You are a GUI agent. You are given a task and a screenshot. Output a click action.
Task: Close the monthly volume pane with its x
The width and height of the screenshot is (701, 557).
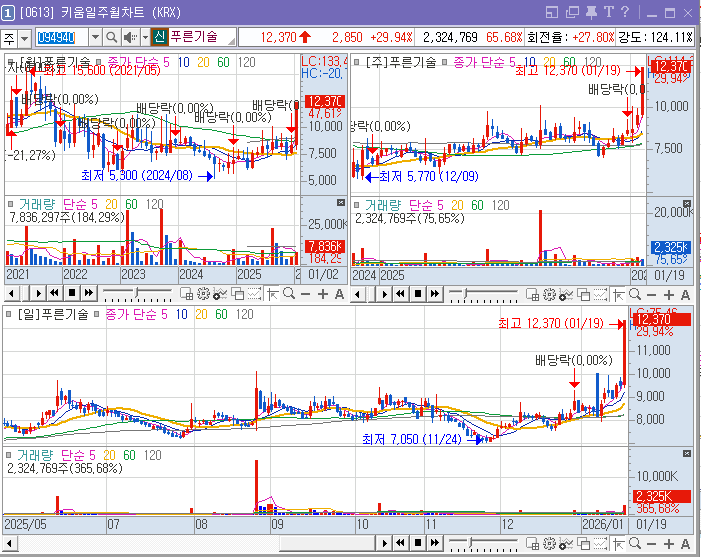click(x=341, y=203)
